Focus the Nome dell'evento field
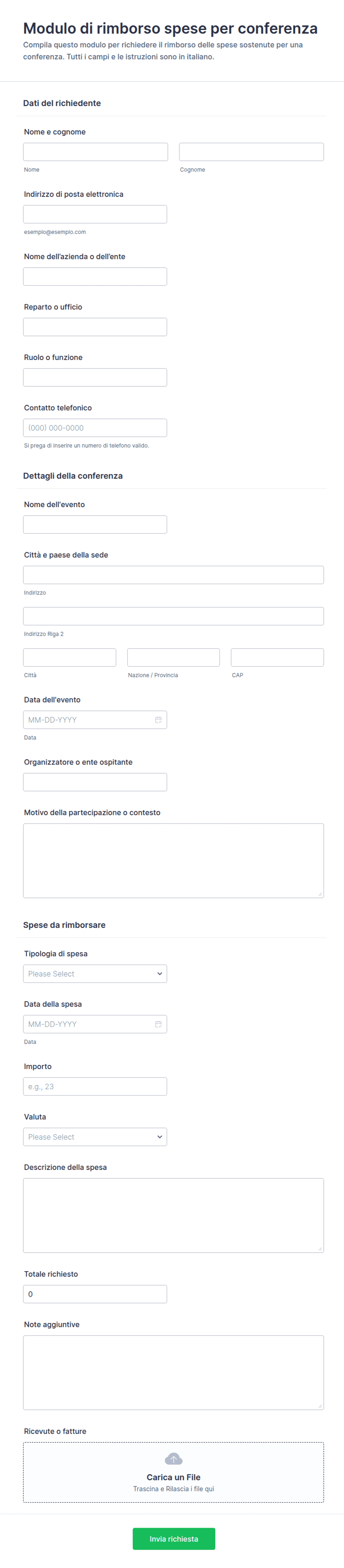This screenshot has height=1568, width=344. pos(95,524)
